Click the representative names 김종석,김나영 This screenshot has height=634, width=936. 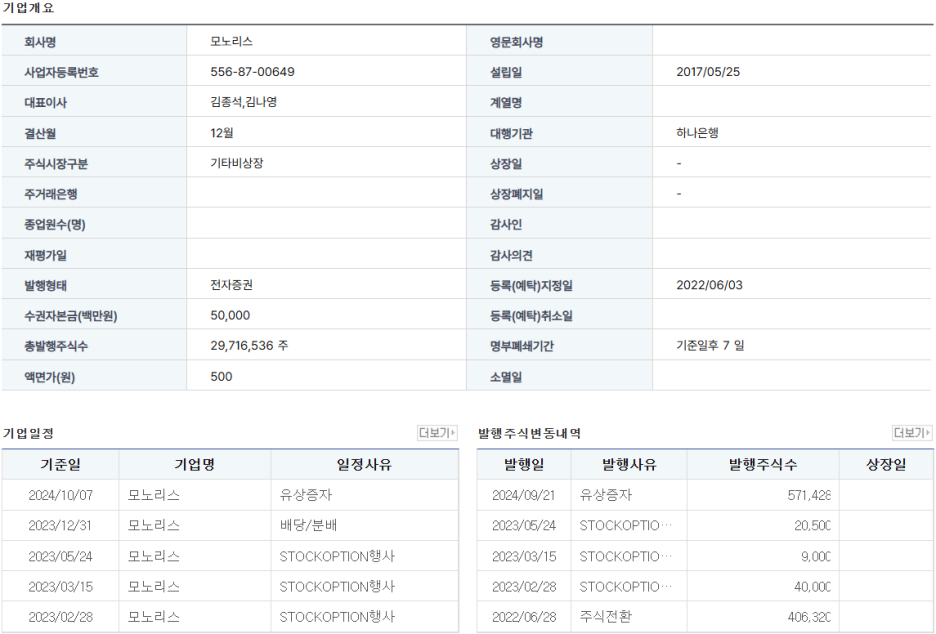[244, 103]
